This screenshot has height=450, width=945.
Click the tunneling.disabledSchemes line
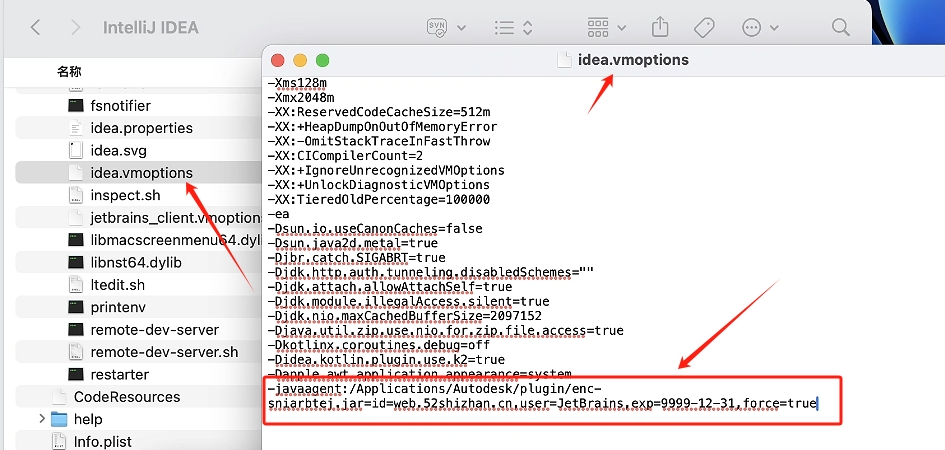[x=431, y=272]
